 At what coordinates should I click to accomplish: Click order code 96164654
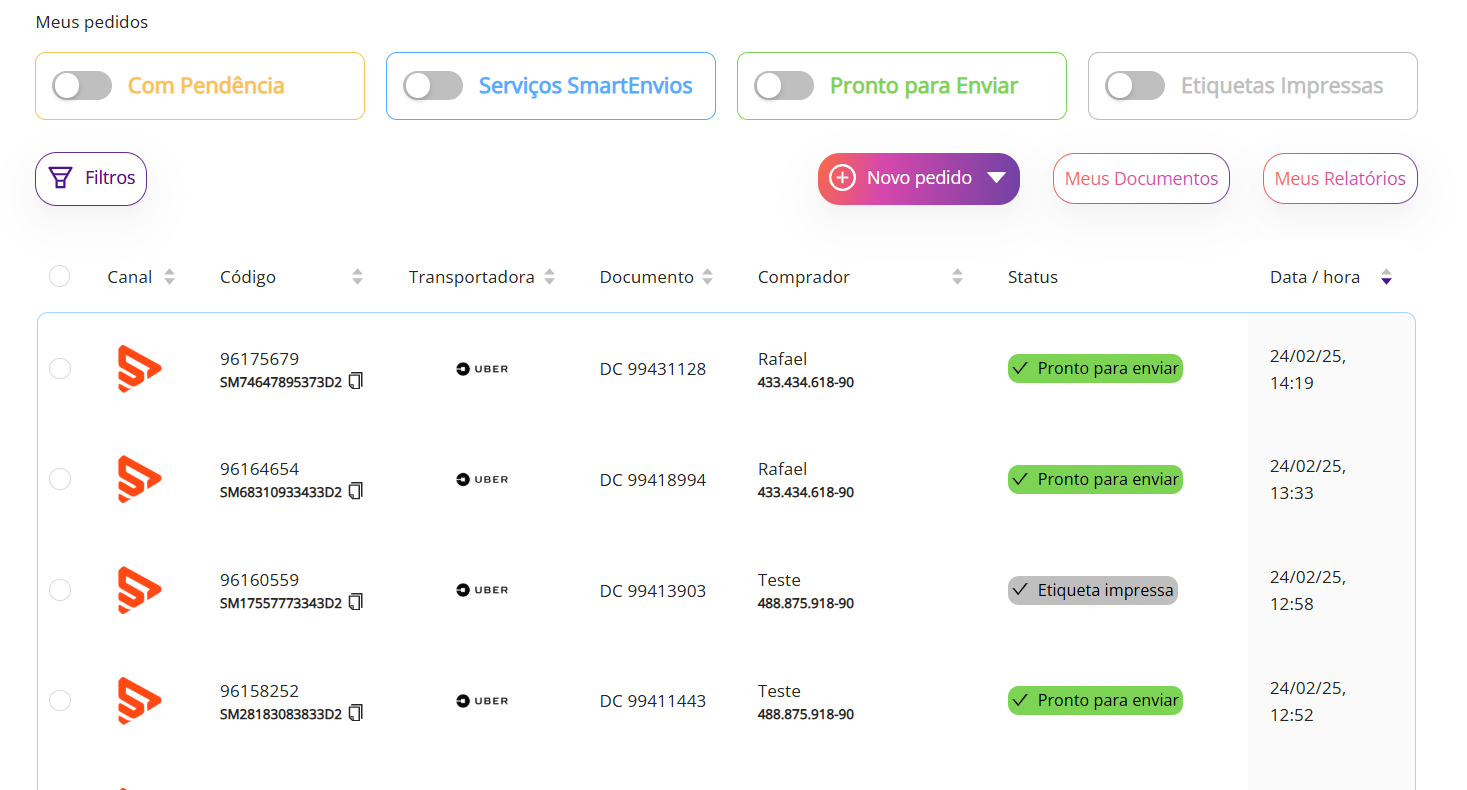tap(259, 469)
